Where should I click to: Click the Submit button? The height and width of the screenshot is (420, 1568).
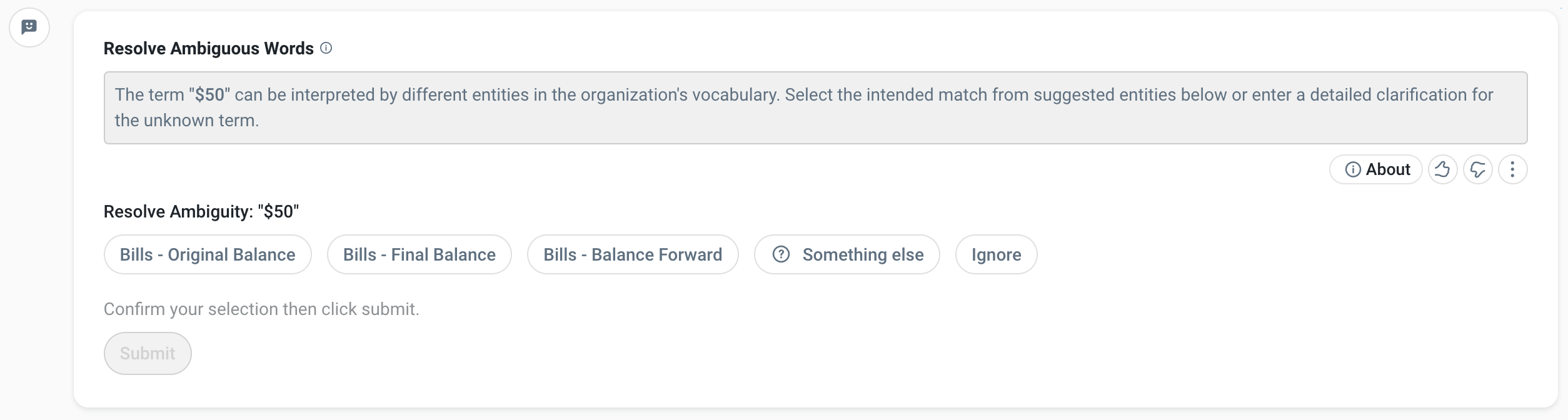[x=148, y=352]
